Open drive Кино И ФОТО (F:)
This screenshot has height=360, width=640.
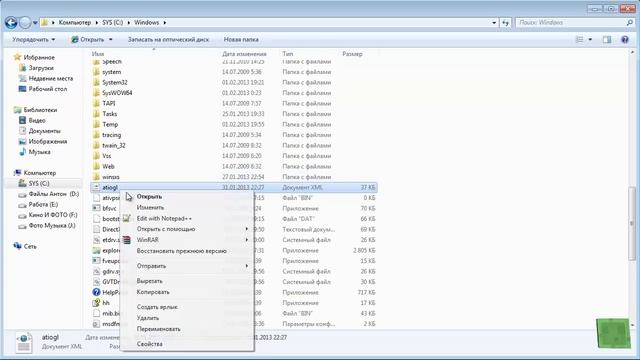[48, 215]
